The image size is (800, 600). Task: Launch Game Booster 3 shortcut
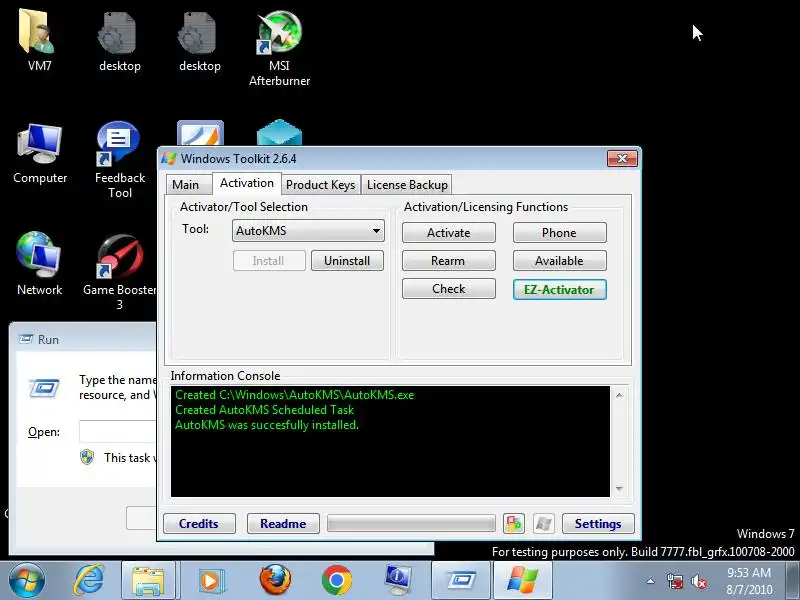(119, 271)
